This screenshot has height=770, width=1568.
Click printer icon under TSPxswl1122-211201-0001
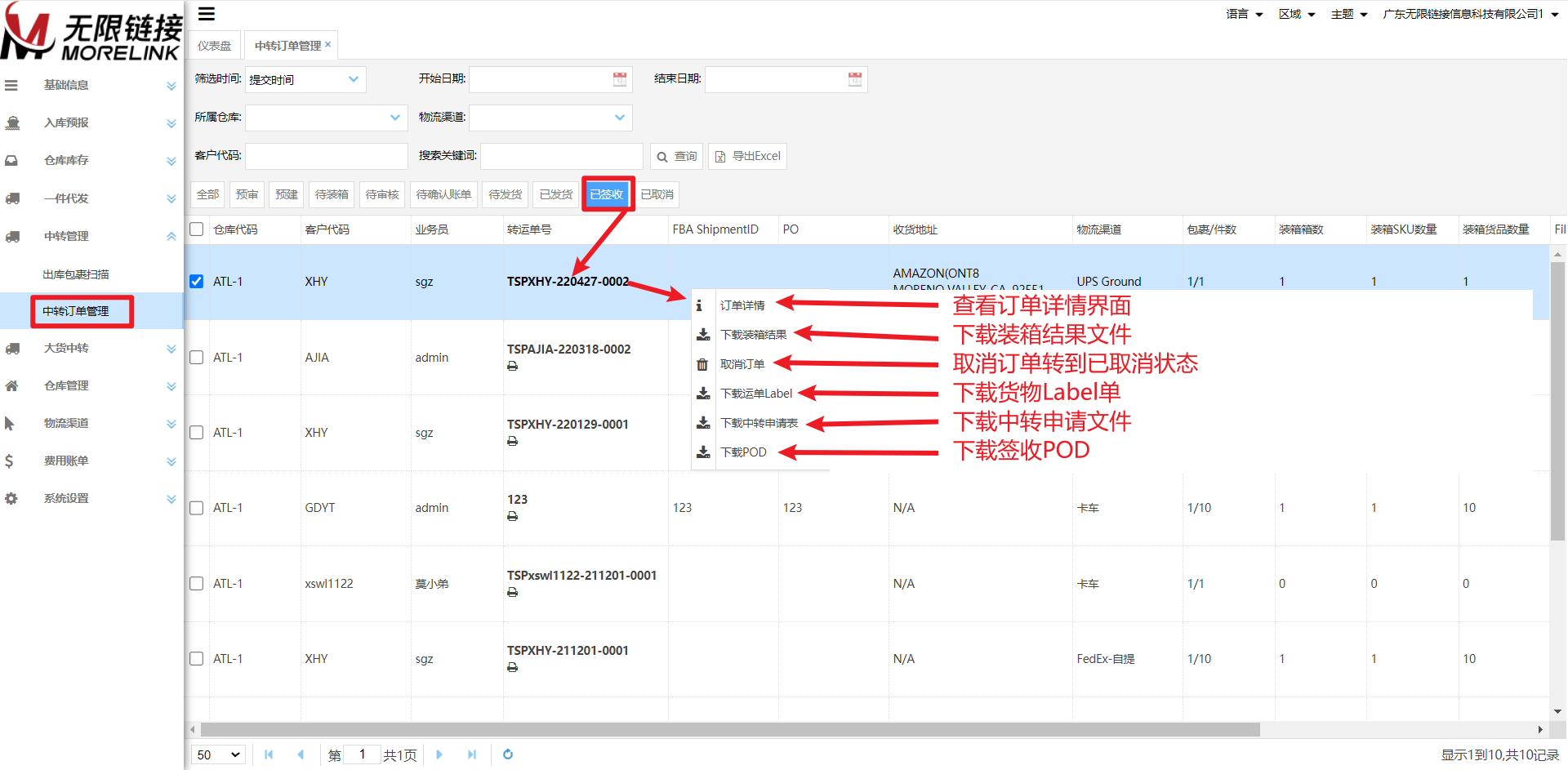[x=512, y=592]
